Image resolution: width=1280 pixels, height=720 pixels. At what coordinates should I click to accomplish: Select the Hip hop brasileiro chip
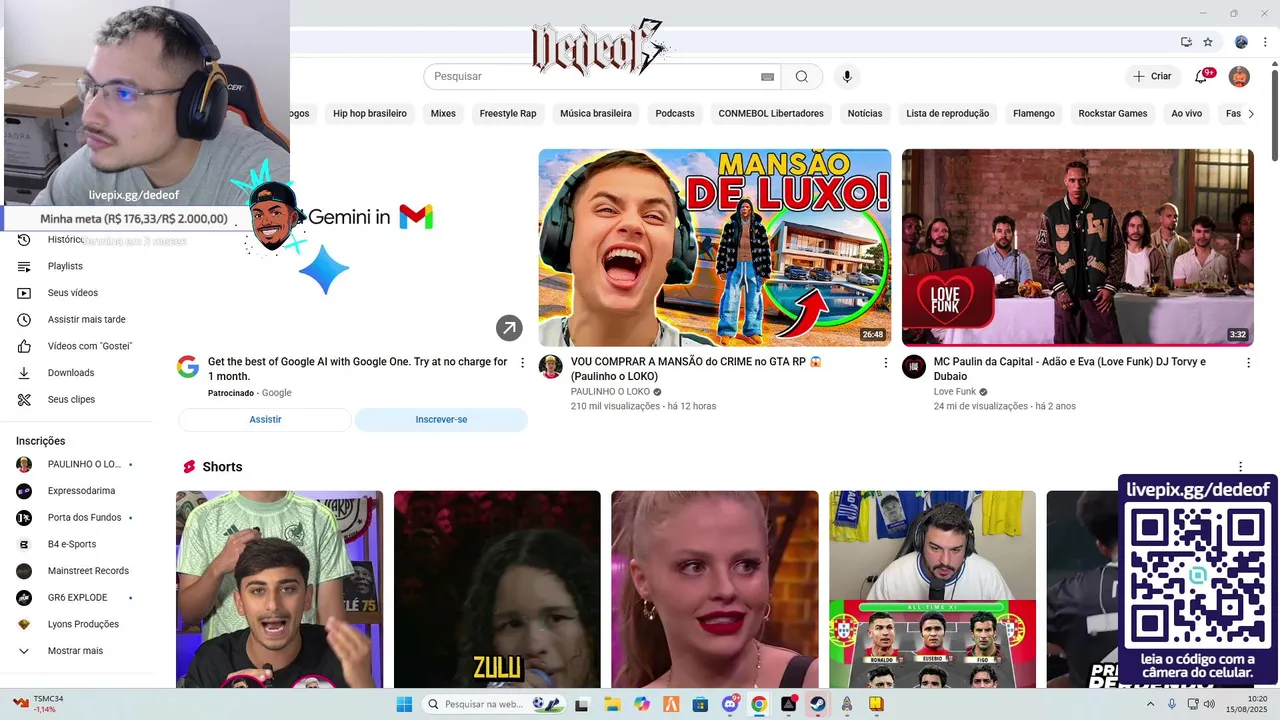click(x=370, y=114)
